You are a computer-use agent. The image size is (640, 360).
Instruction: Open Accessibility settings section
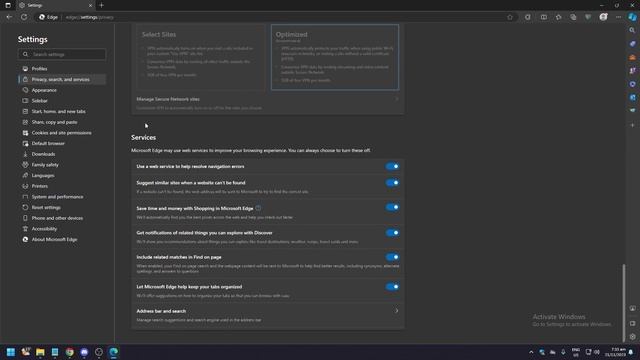(62, 229)
